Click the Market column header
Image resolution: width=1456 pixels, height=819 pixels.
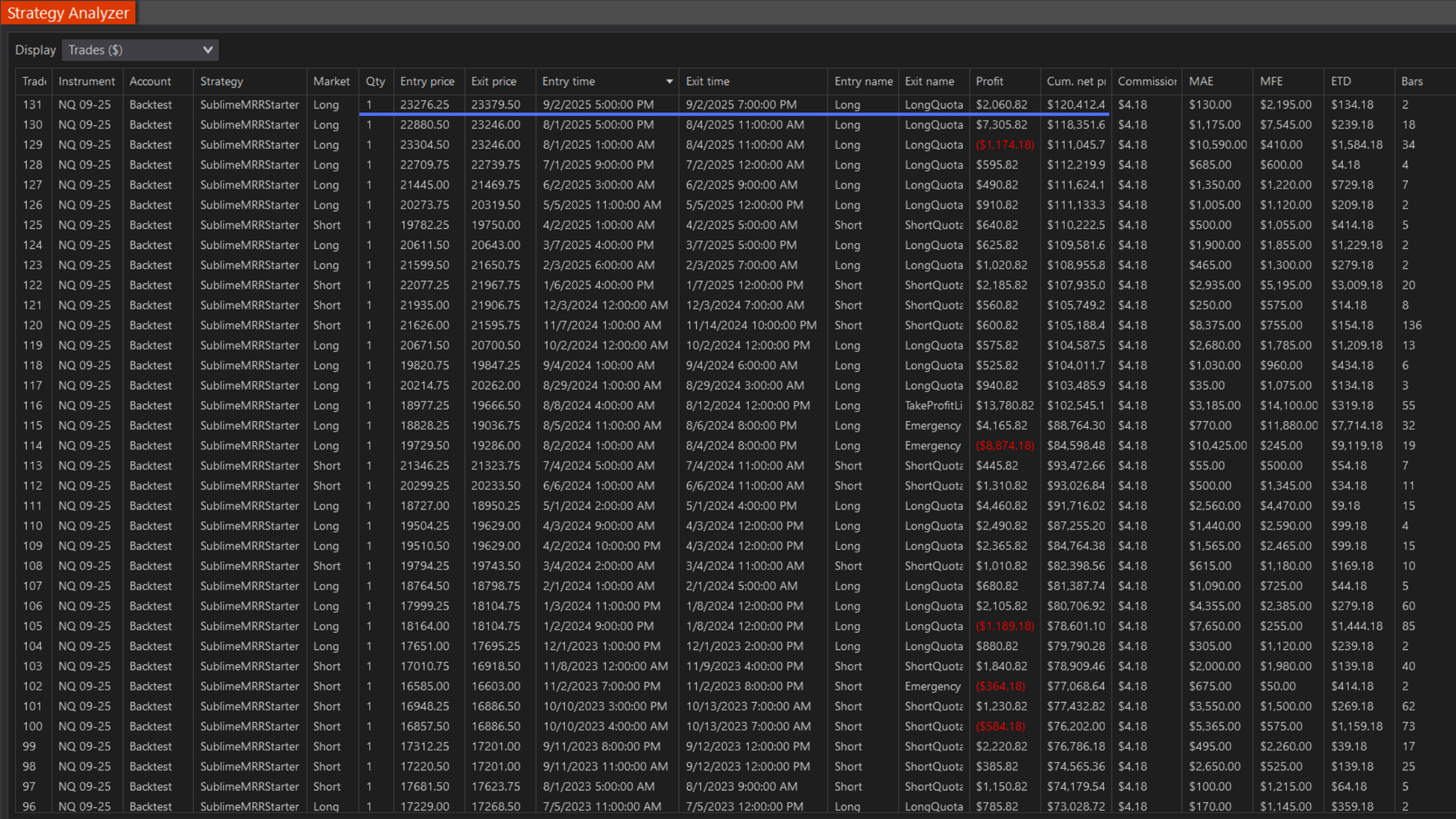point(331,82)
